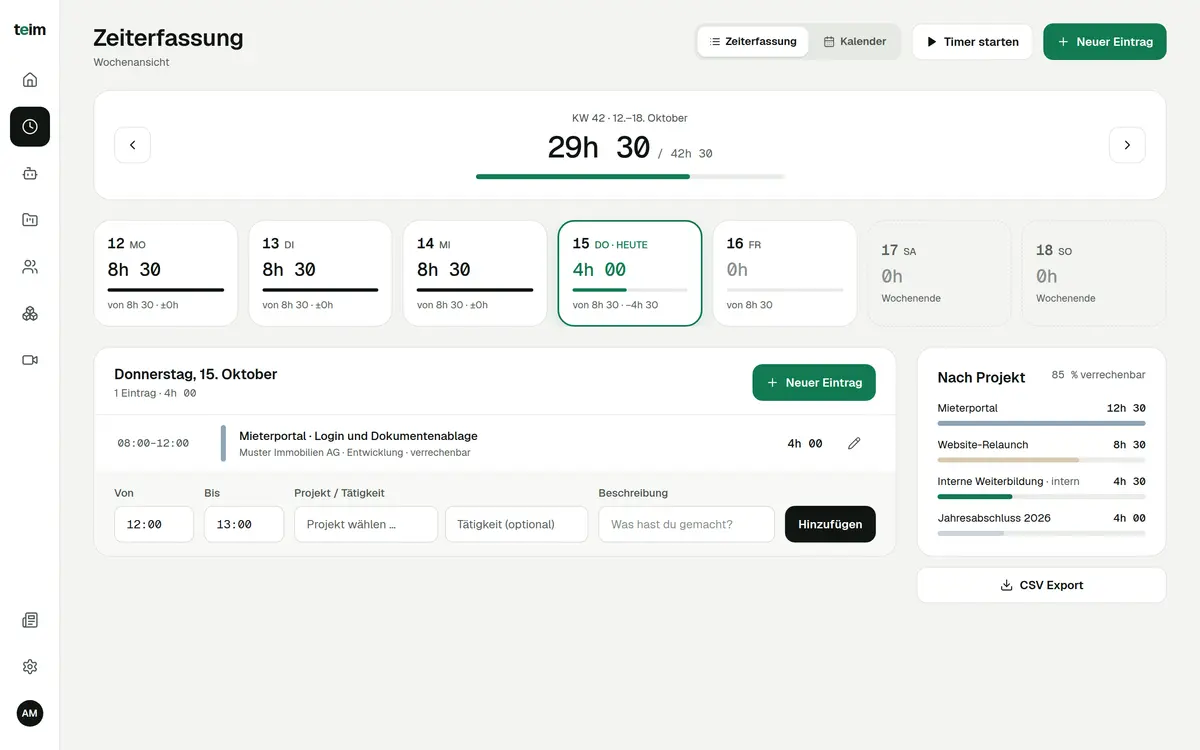Click the Interne Weiterbildung progress bar
Screen dimensions: 1200x750
(x=1041, y=496)
